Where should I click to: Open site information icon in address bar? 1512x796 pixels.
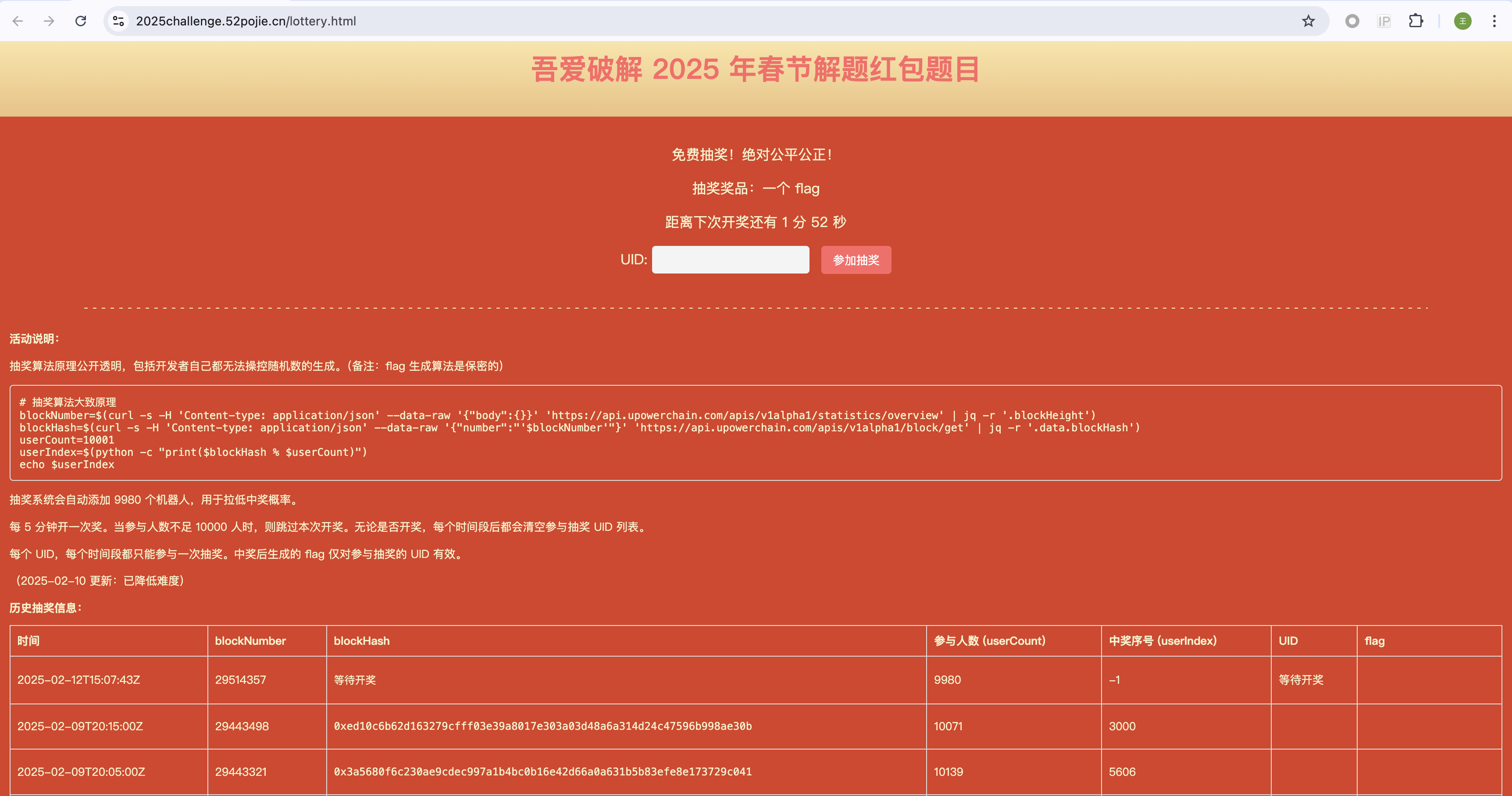click(118, 21)
